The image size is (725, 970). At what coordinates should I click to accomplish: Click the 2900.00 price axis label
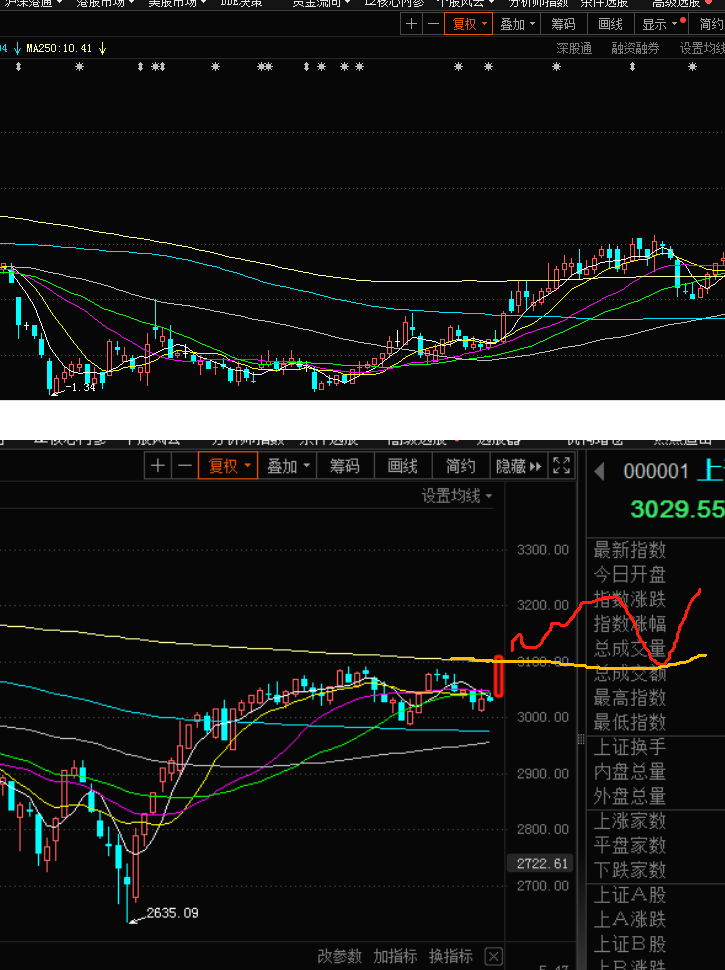coord(543,773)
